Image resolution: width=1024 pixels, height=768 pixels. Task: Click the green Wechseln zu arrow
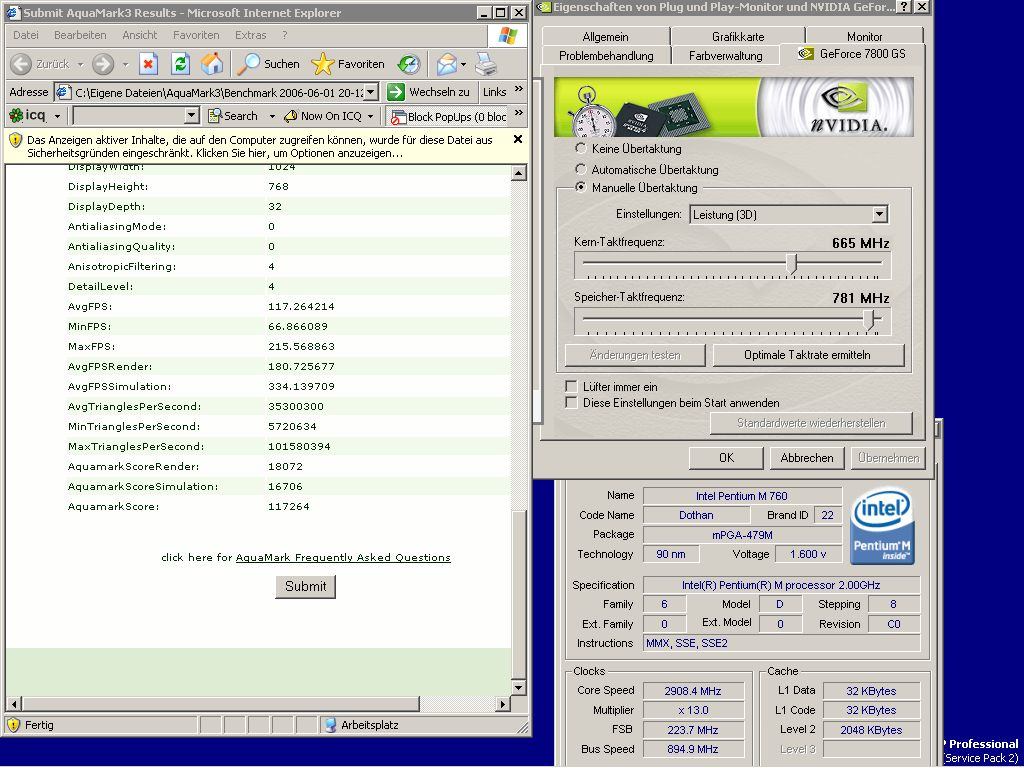[396, 92]
